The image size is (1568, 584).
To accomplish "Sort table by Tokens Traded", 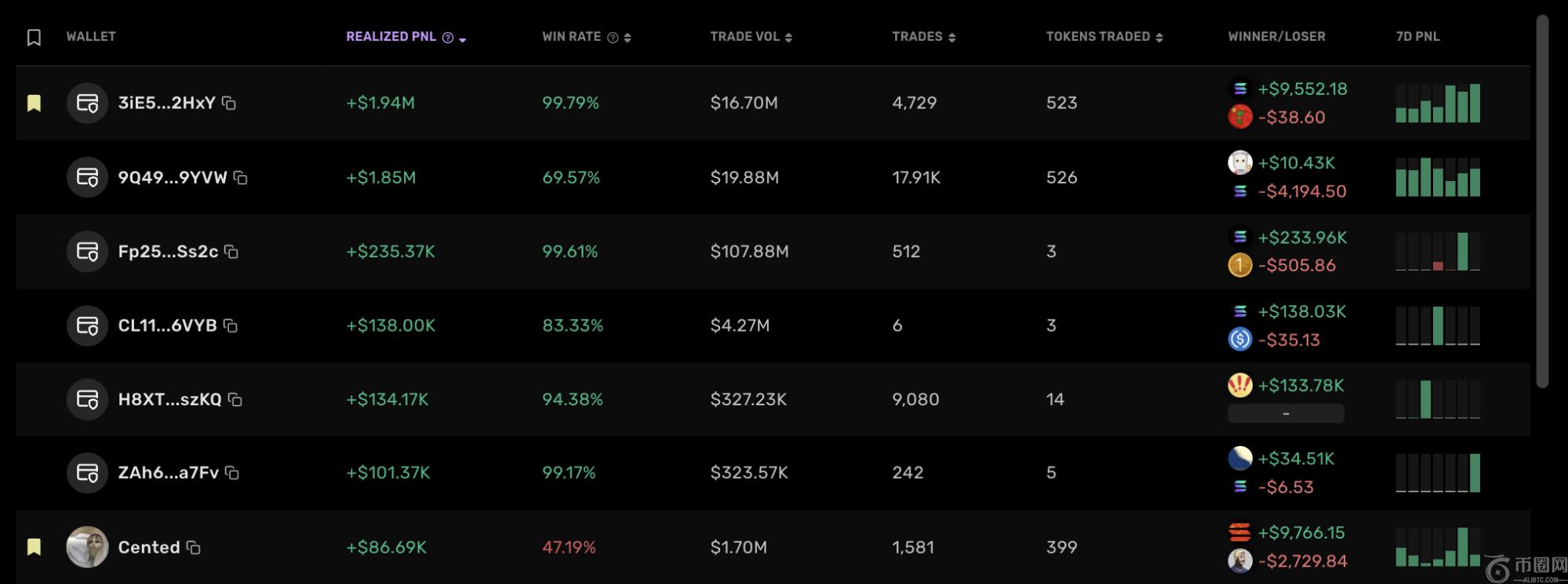I will [x=1104, y=37].
